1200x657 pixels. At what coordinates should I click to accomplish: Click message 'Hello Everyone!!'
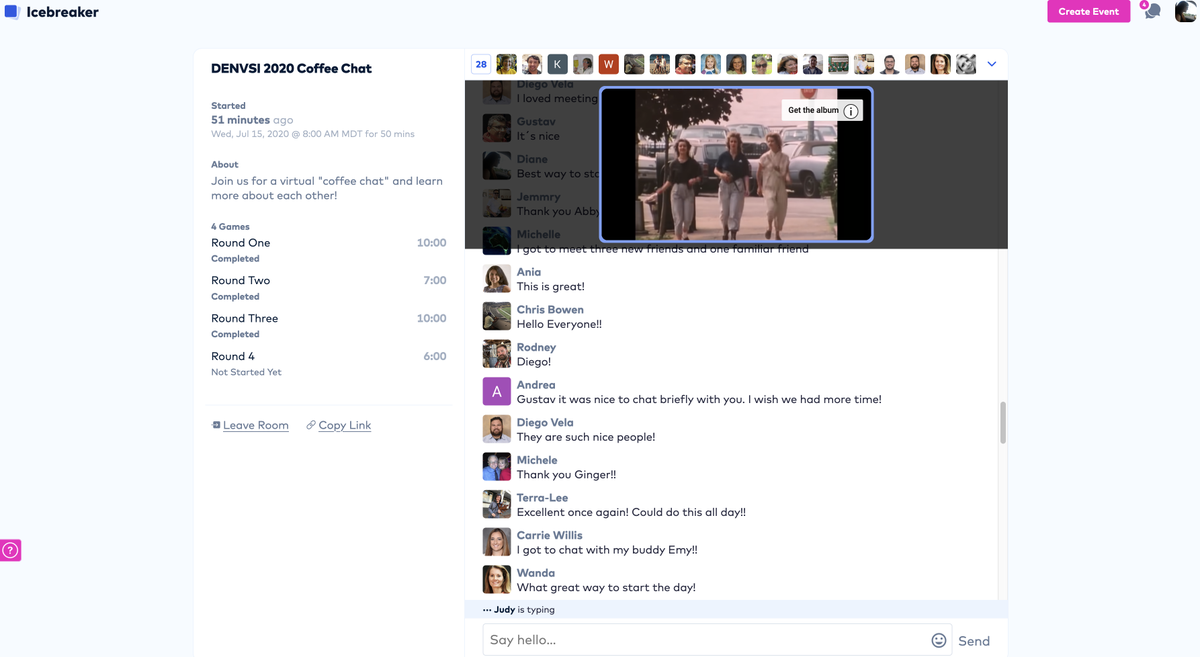click(559, 324)
